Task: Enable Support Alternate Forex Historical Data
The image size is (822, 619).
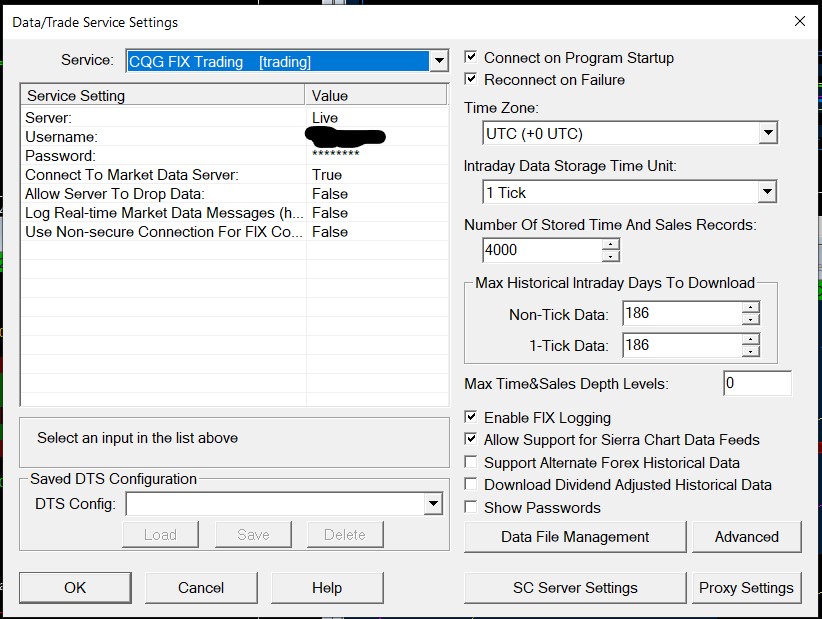Action: pos(471,462)
